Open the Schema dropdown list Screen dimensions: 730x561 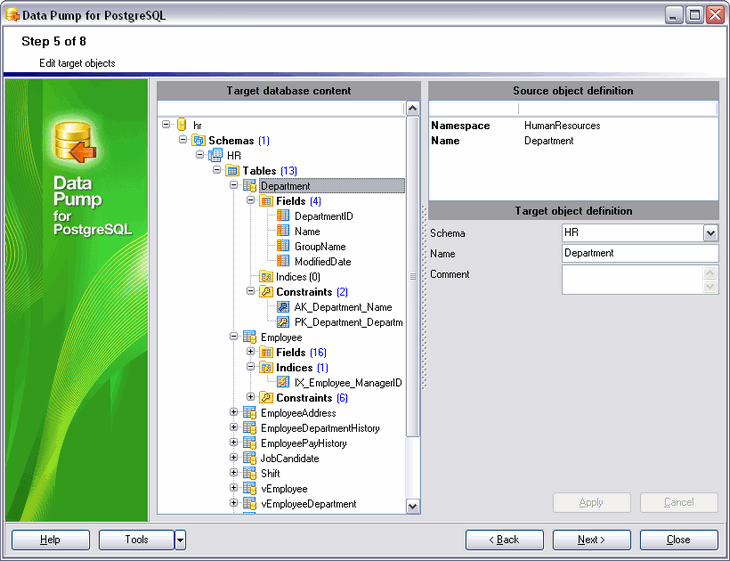coord(710,233)
